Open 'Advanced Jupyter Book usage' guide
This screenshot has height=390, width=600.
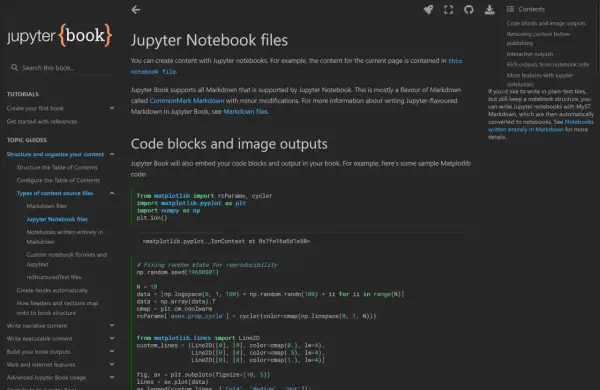click(46, 377)
